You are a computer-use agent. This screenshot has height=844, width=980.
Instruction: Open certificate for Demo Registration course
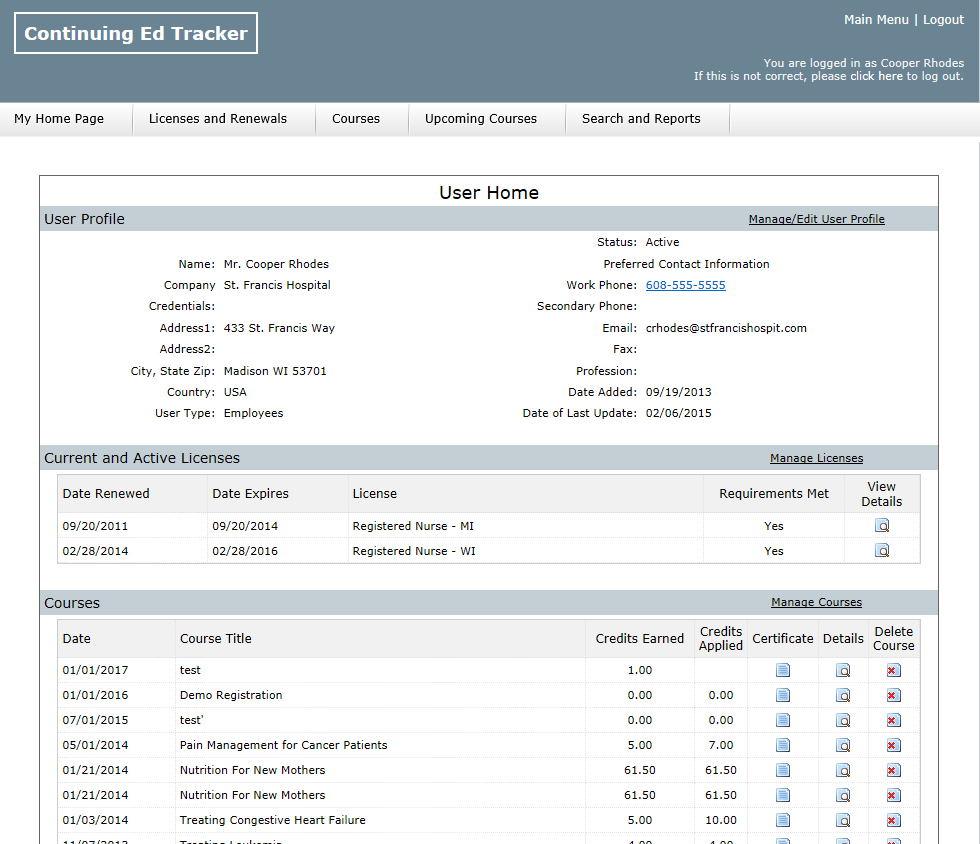[783, 695]
